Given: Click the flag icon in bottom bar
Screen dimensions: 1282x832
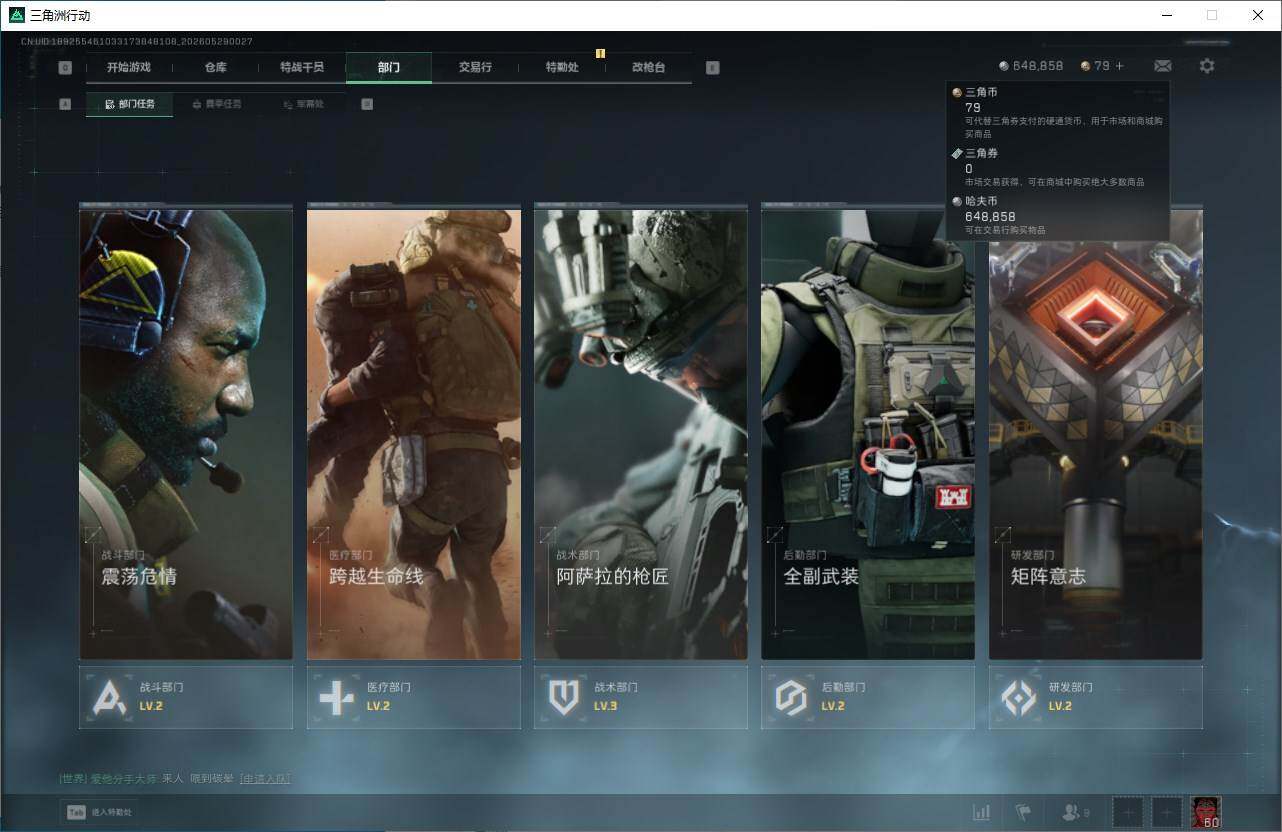Looking at the screenshot, I should [1023, 813].
